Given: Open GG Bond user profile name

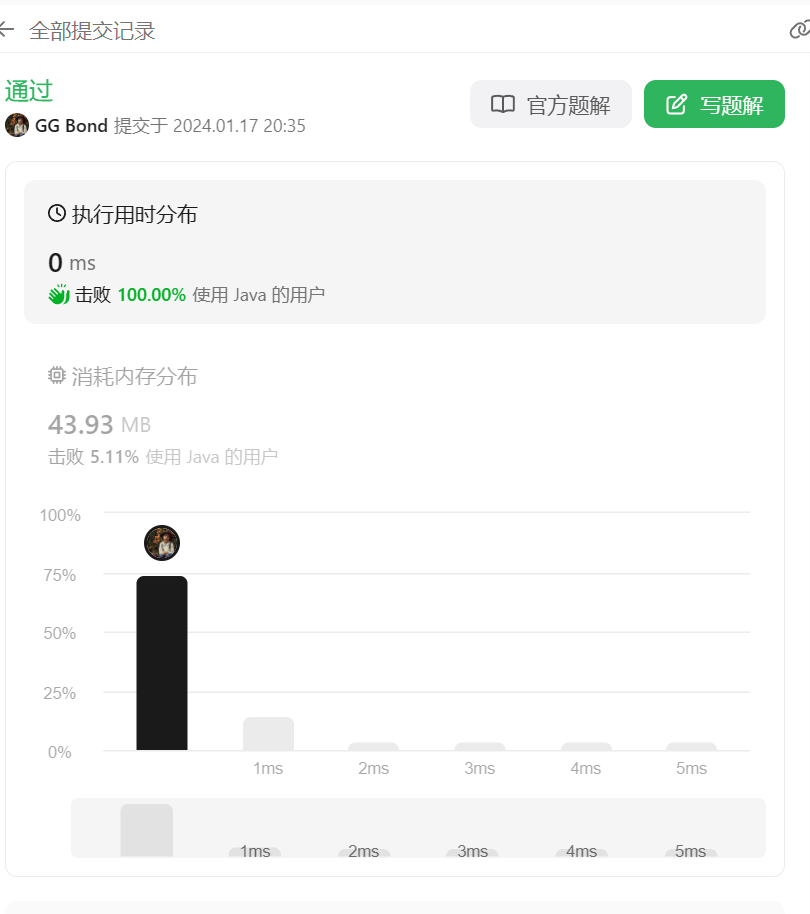Looking at the screenshot, I should pyautogui.click(x=71, y=126).
